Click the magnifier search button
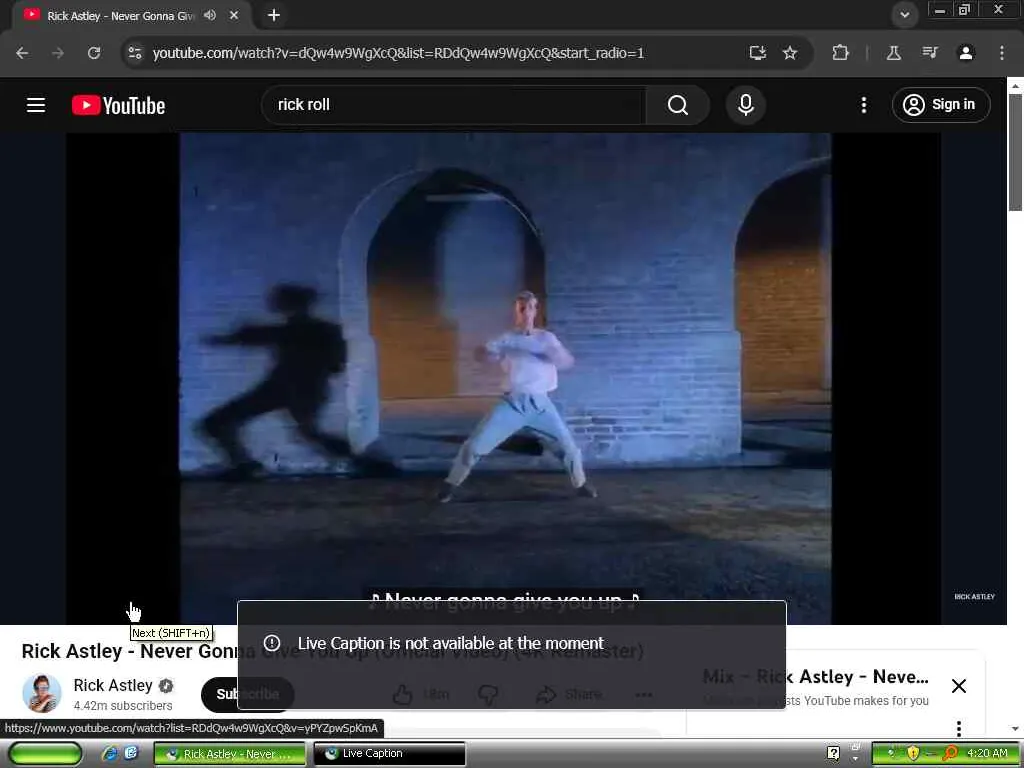Viewport: 1024px width, 768px height. point(678,104)
